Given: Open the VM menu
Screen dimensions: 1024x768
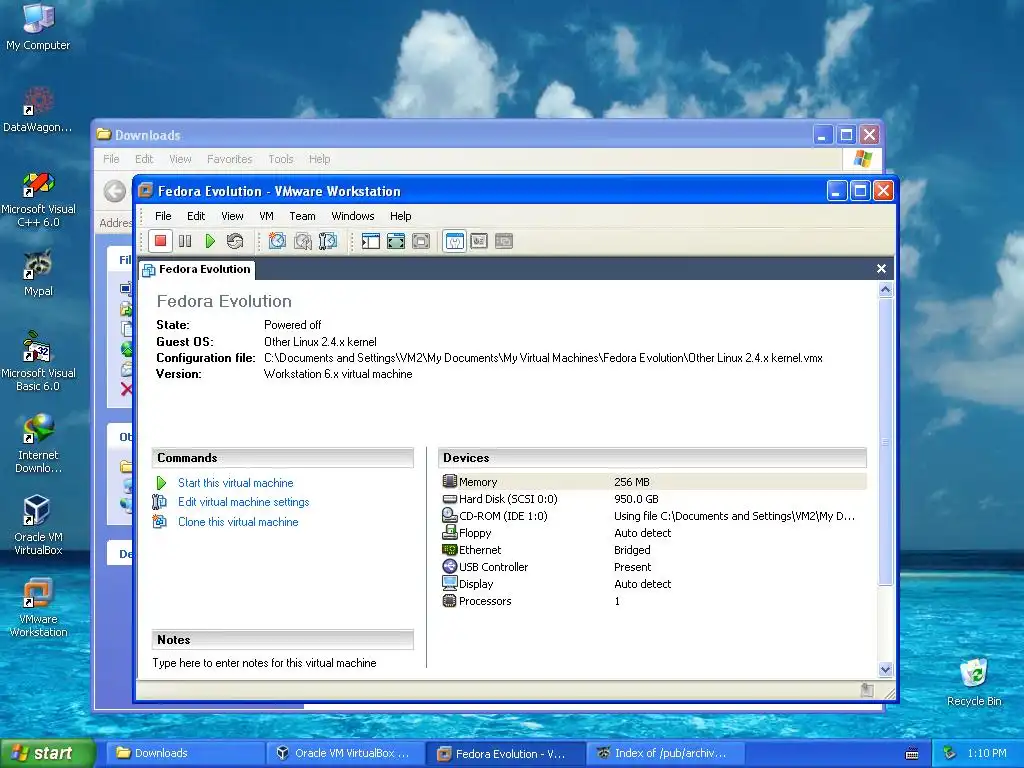Looking at the screenshot, I should 266,216.
